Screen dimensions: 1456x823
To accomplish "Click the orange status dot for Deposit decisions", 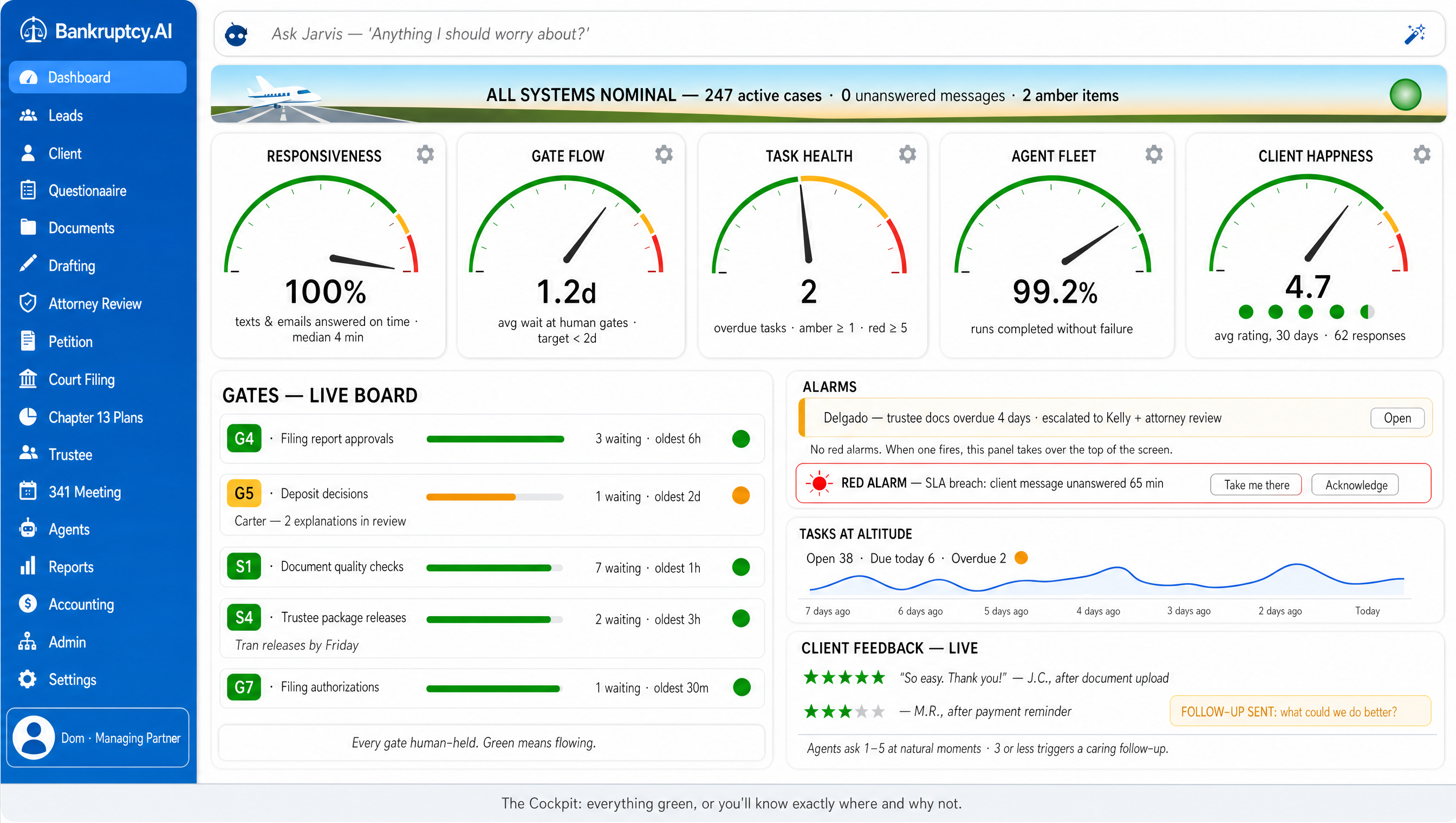I will coord(740,495).
